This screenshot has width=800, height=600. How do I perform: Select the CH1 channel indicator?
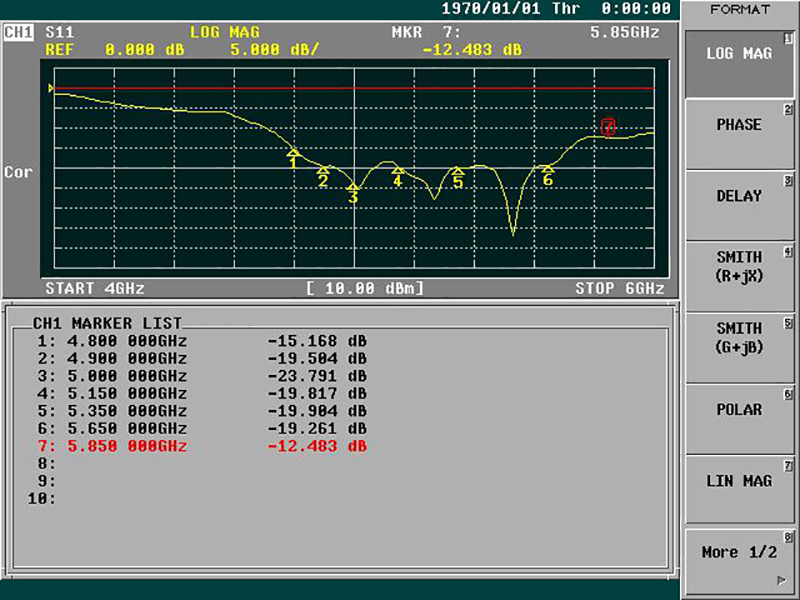click(x=19, y=32)
